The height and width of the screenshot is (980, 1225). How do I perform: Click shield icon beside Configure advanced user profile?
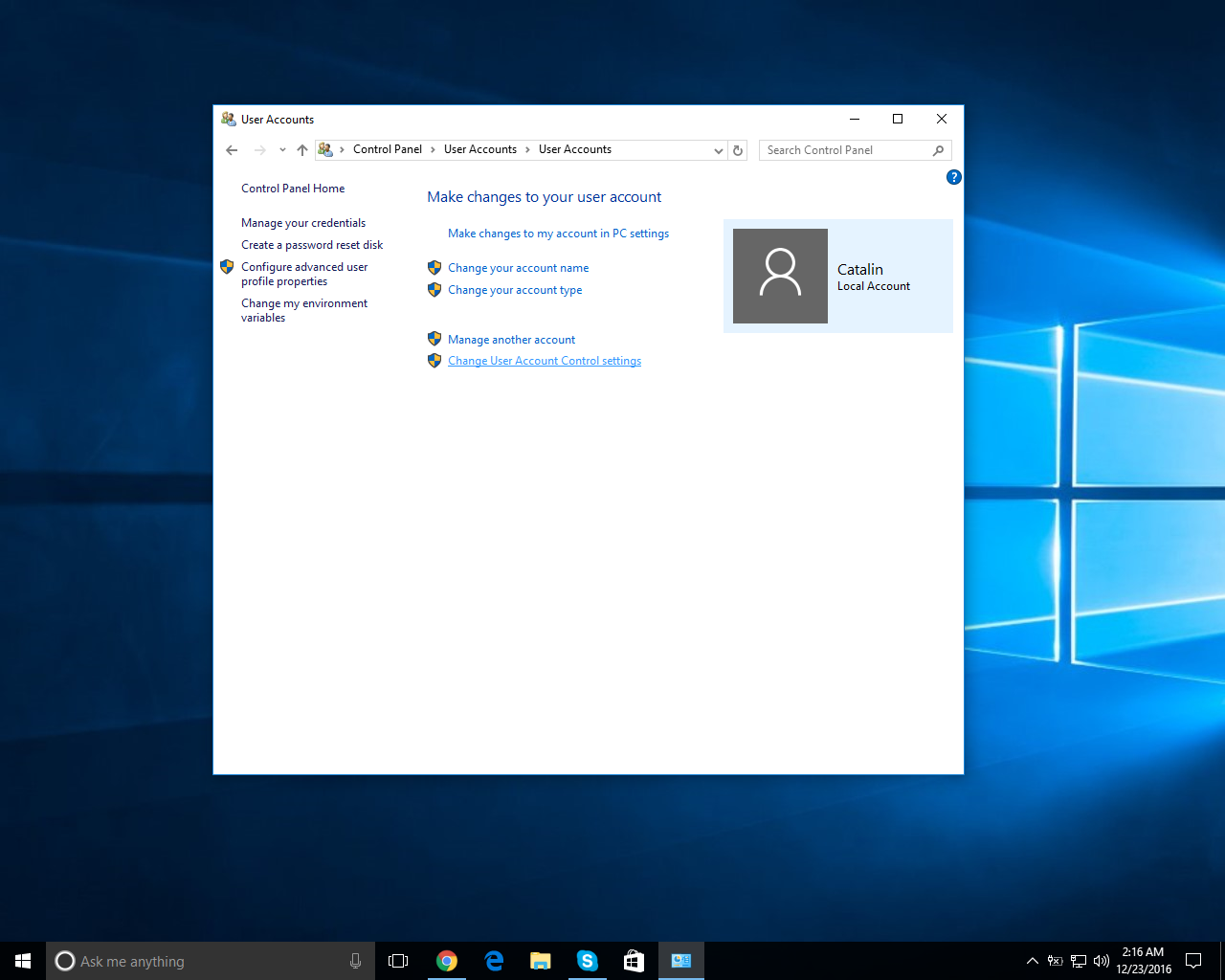pyautogui.click(x=227, y=267)
